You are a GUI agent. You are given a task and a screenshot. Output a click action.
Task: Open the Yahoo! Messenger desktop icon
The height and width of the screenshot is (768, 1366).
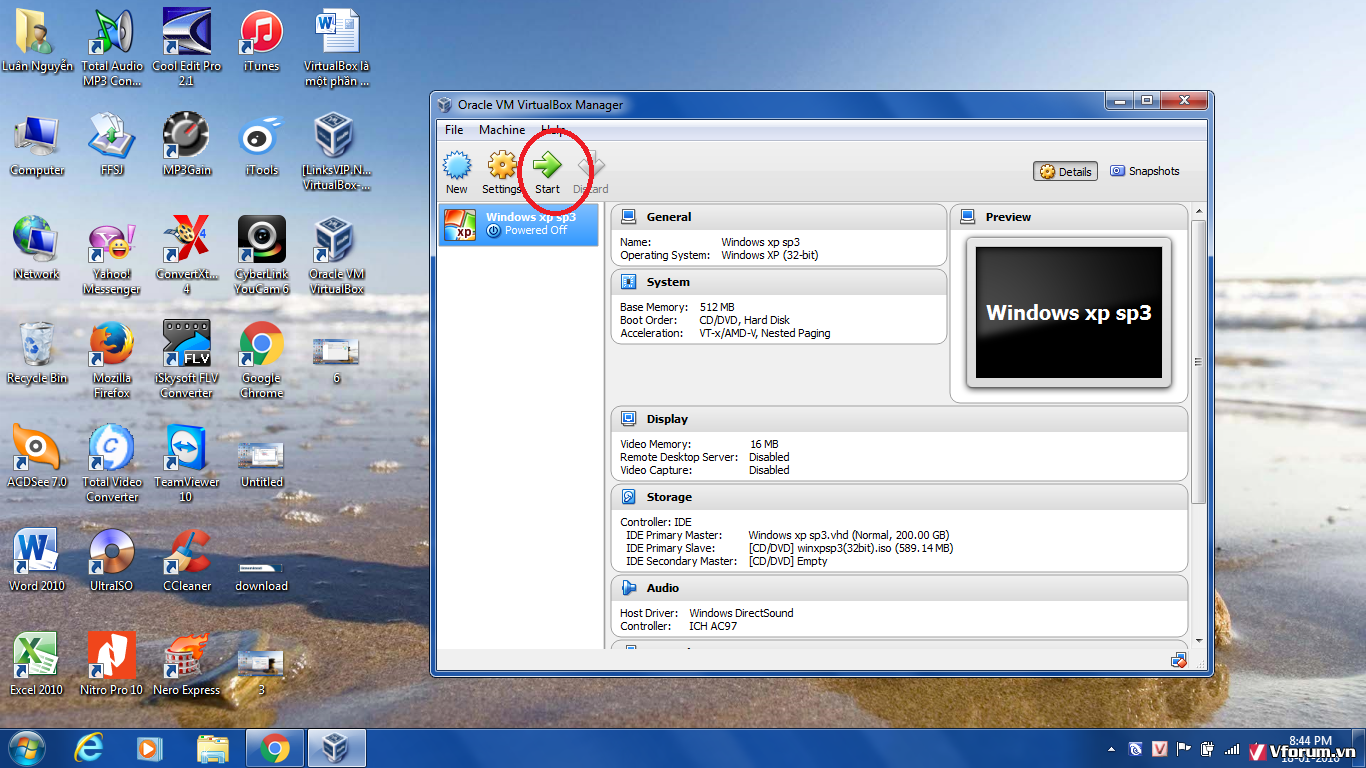coord(112,256)
